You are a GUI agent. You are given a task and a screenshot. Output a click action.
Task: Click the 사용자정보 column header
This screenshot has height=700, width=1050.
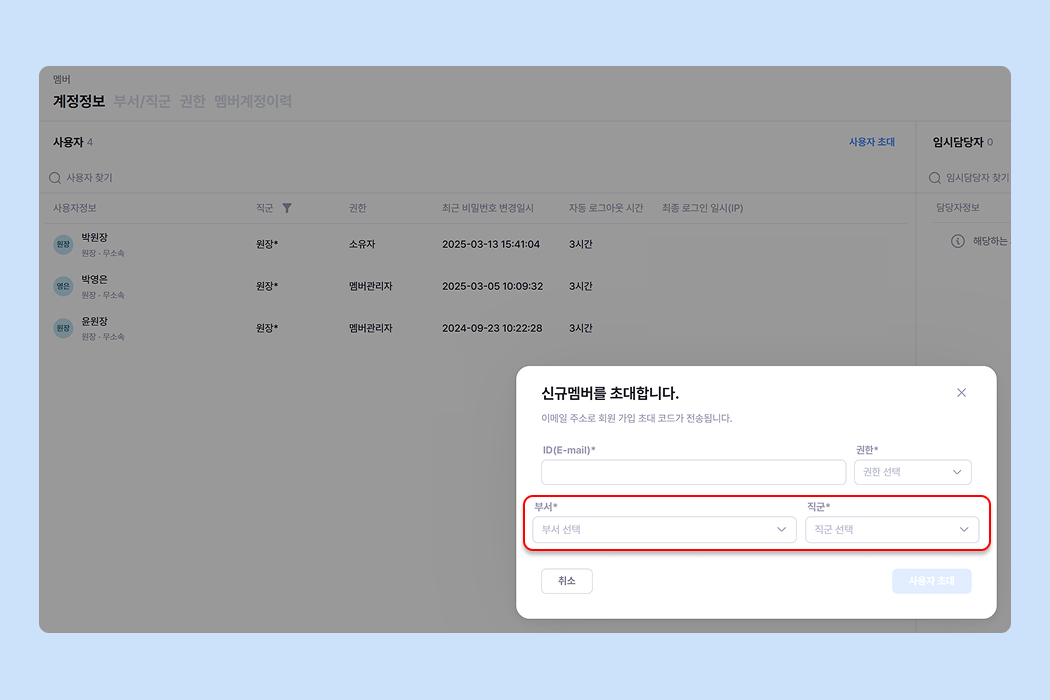[74, 208]
